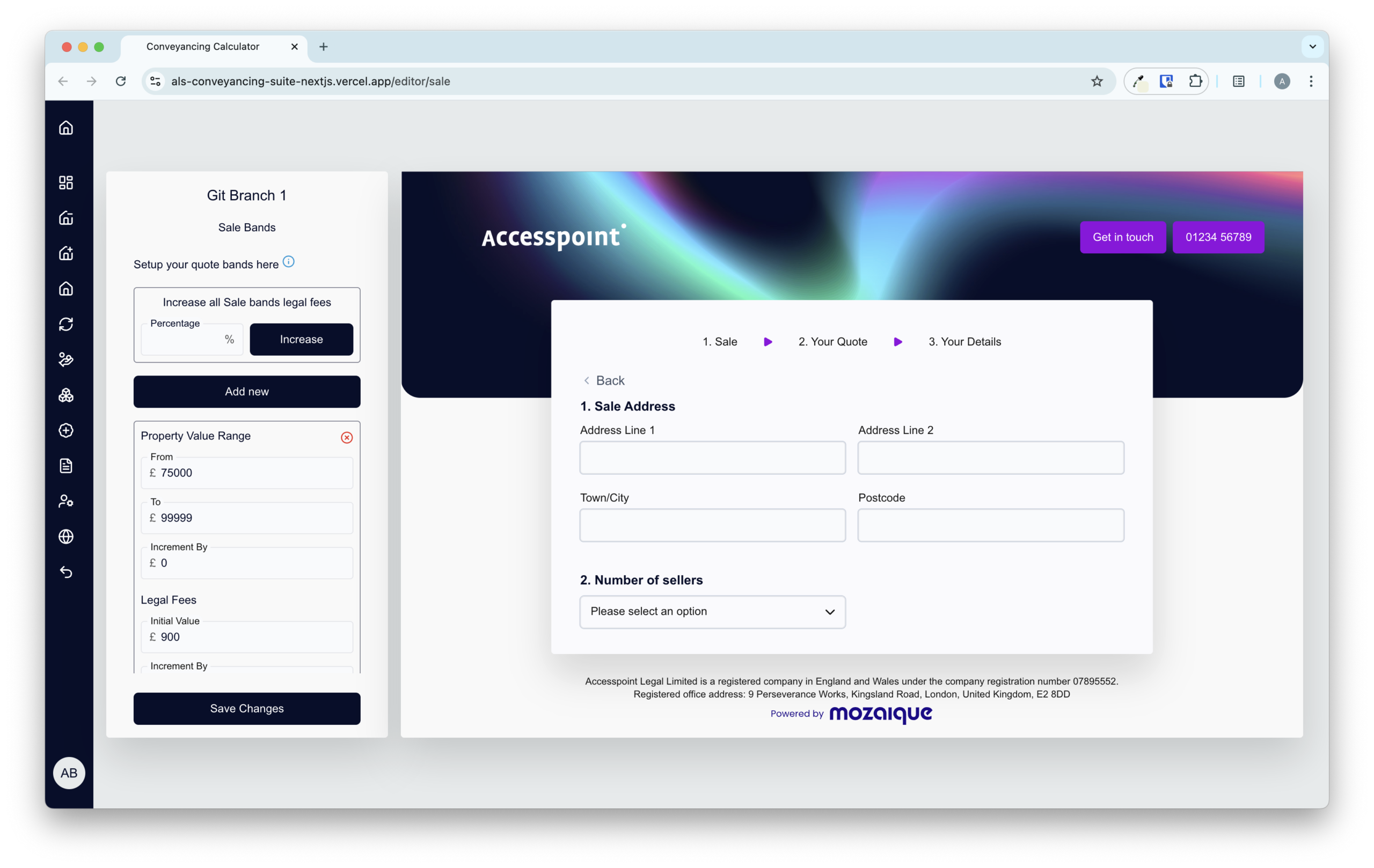Click the stacked cubes icon in sidebar

pos(66,395)
